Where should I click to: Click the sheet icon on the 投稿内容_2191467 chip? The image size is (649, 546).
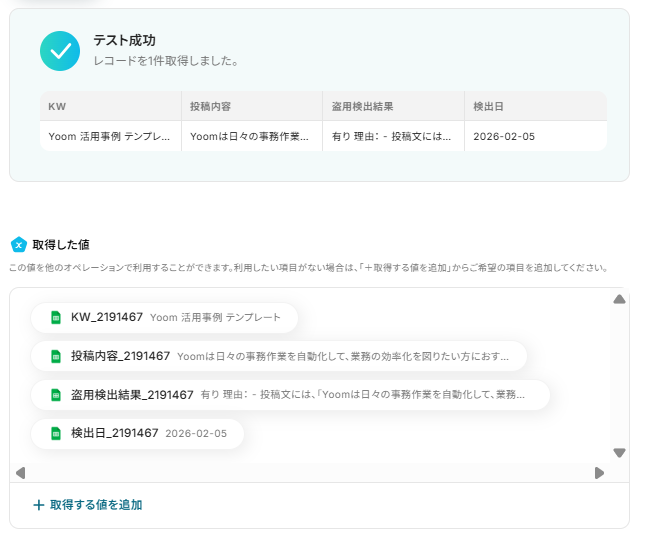point(55,356)
